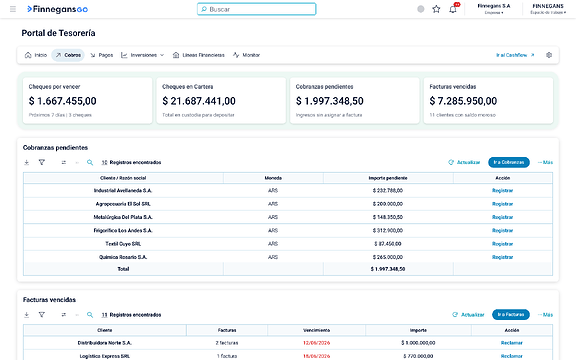Select the Cobros tab
576x360 pixels.
coord(68,55)
